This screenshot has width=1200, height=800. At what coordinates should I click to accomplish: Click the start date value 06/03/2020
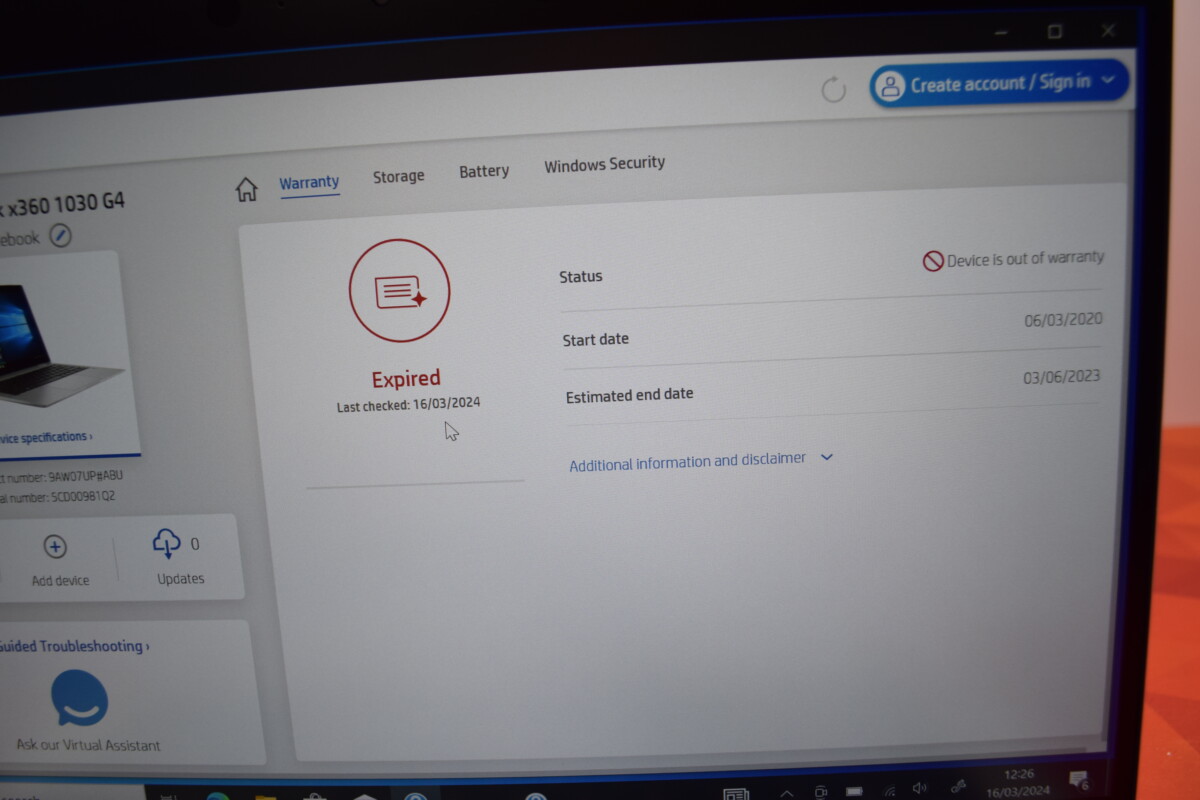pyautogui.click(x=1063, y=320)
